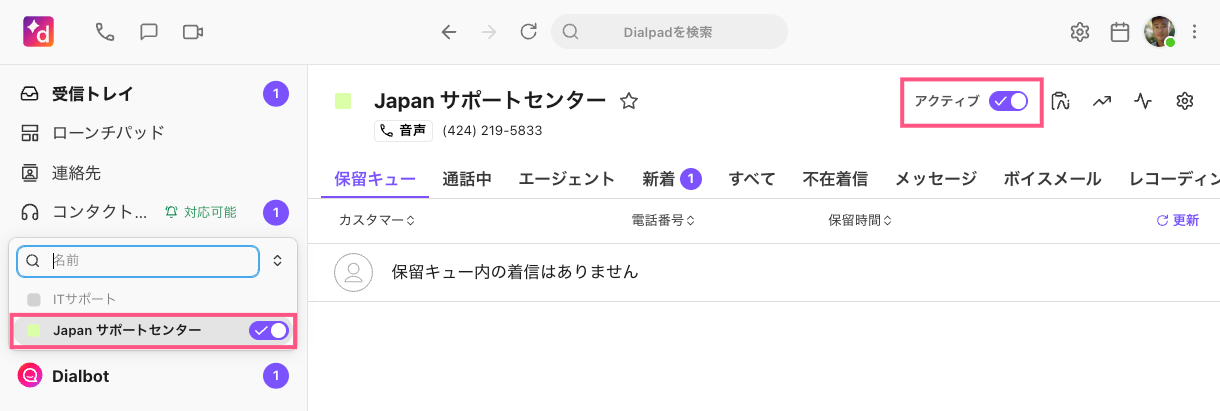
Task: Open activity pulse monitor icon
Action: [1143, 100]
